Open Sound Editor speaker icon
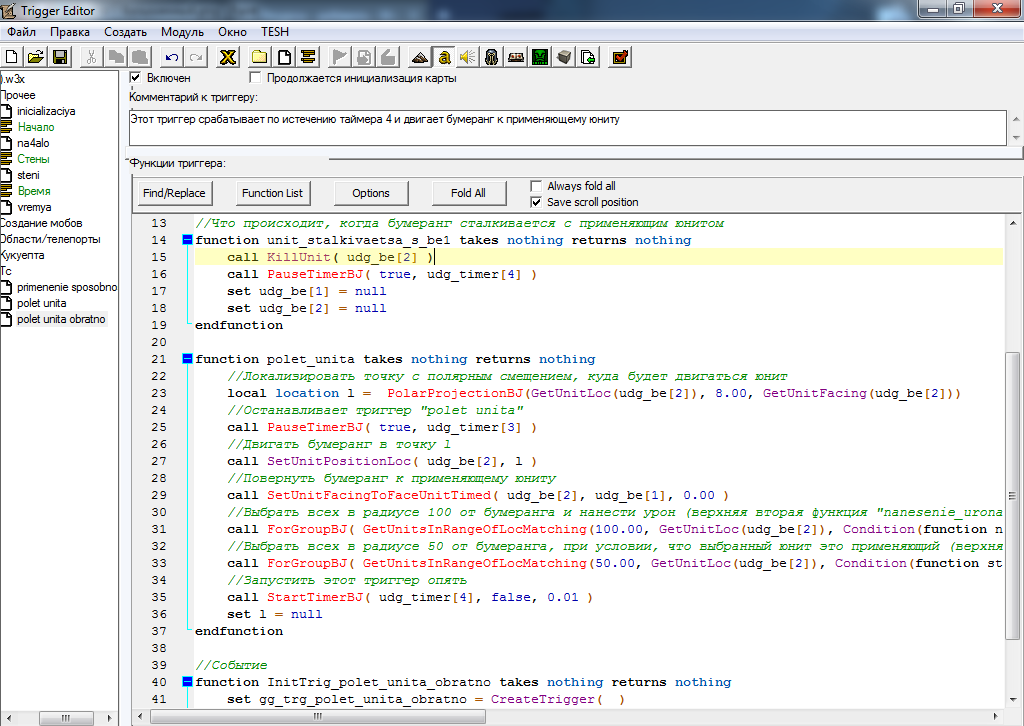Screen dimensions: 1024x726 pos(467,56)
